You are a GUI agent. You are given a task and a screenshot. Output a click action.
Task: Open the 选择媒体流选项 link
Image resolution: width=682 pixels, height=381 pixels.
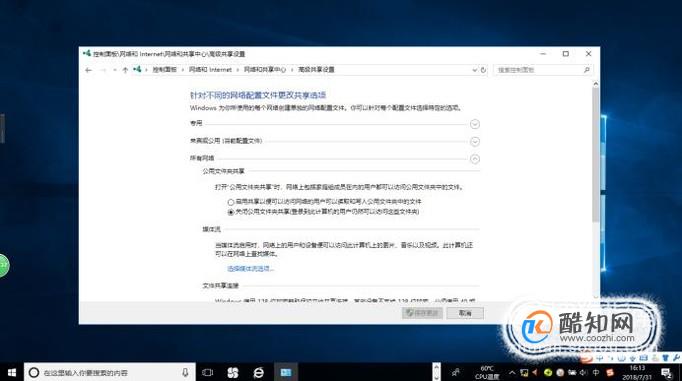251,269
